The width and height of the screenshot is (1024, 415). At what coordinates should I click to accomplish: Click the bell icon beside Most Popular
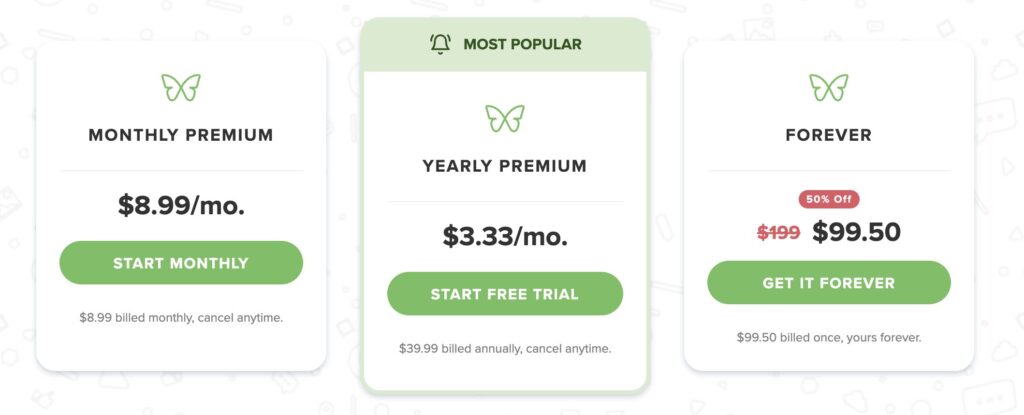point(440,44)
